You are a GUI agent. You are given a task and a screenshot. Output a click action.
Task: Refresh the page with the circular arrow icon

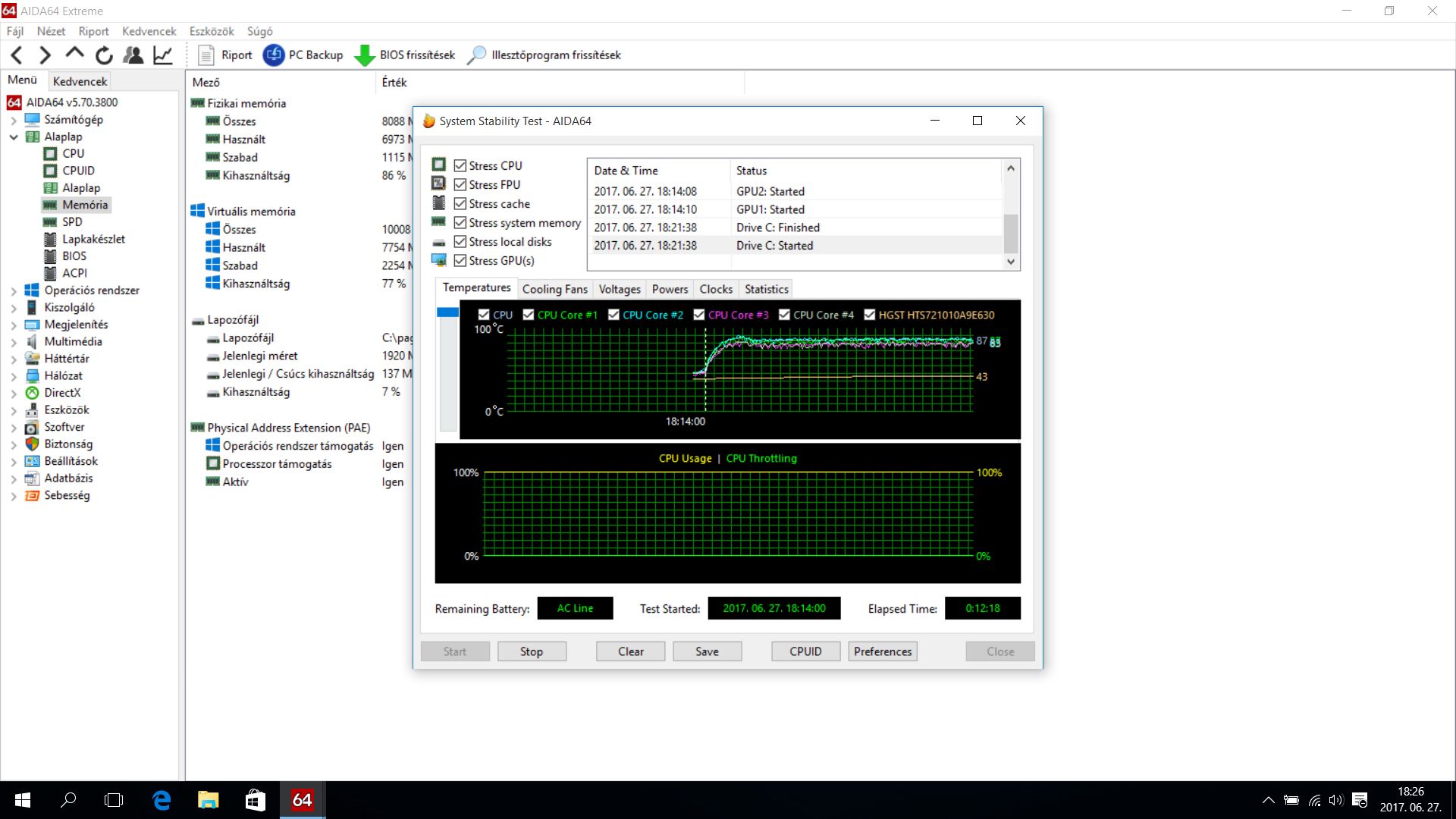(x=104, y=55)
